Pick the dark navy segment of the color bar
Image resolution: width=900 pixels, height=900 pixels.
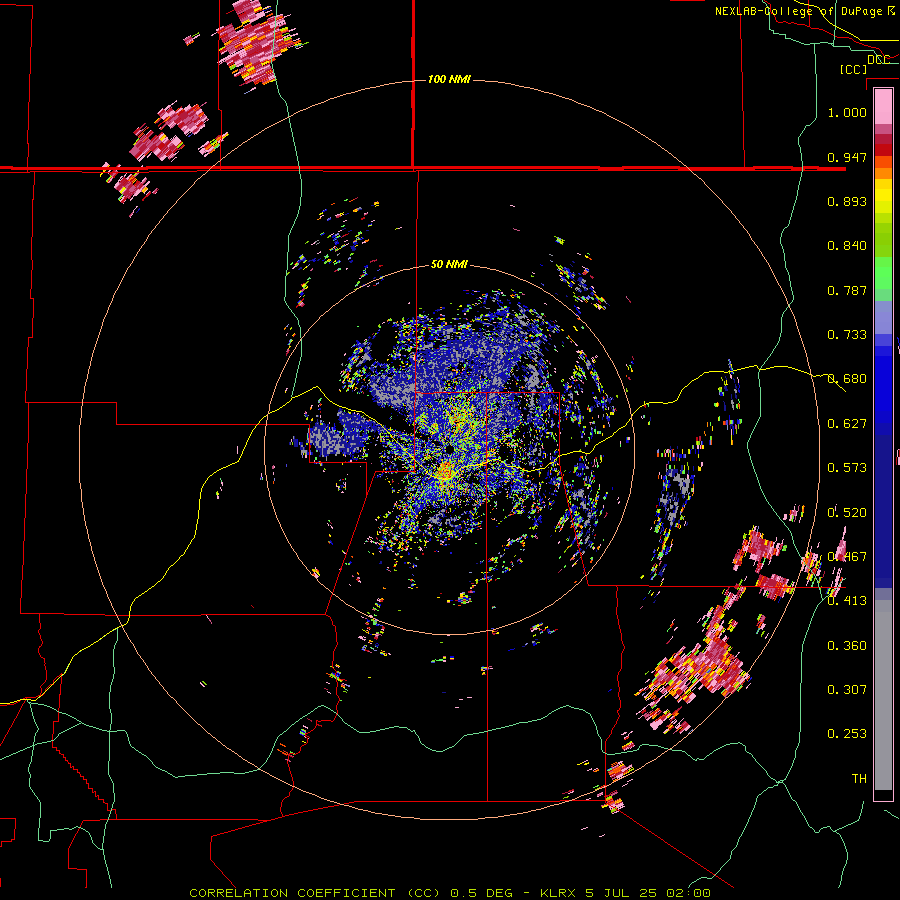[x=883, y=505]
